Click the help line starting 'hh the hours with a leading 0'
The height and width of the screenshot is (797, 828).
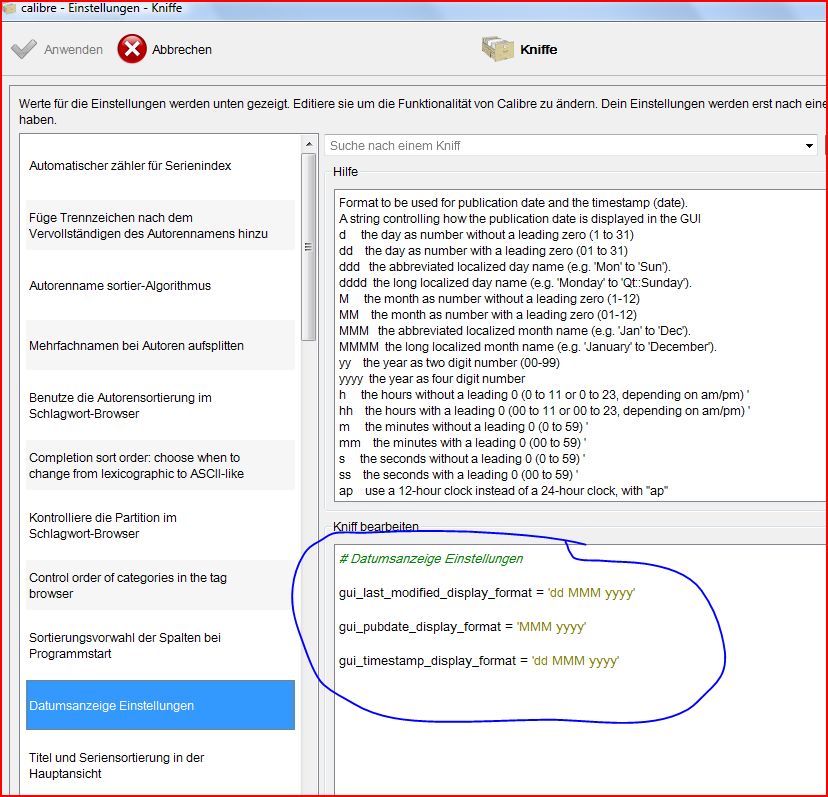coord(544,410)
